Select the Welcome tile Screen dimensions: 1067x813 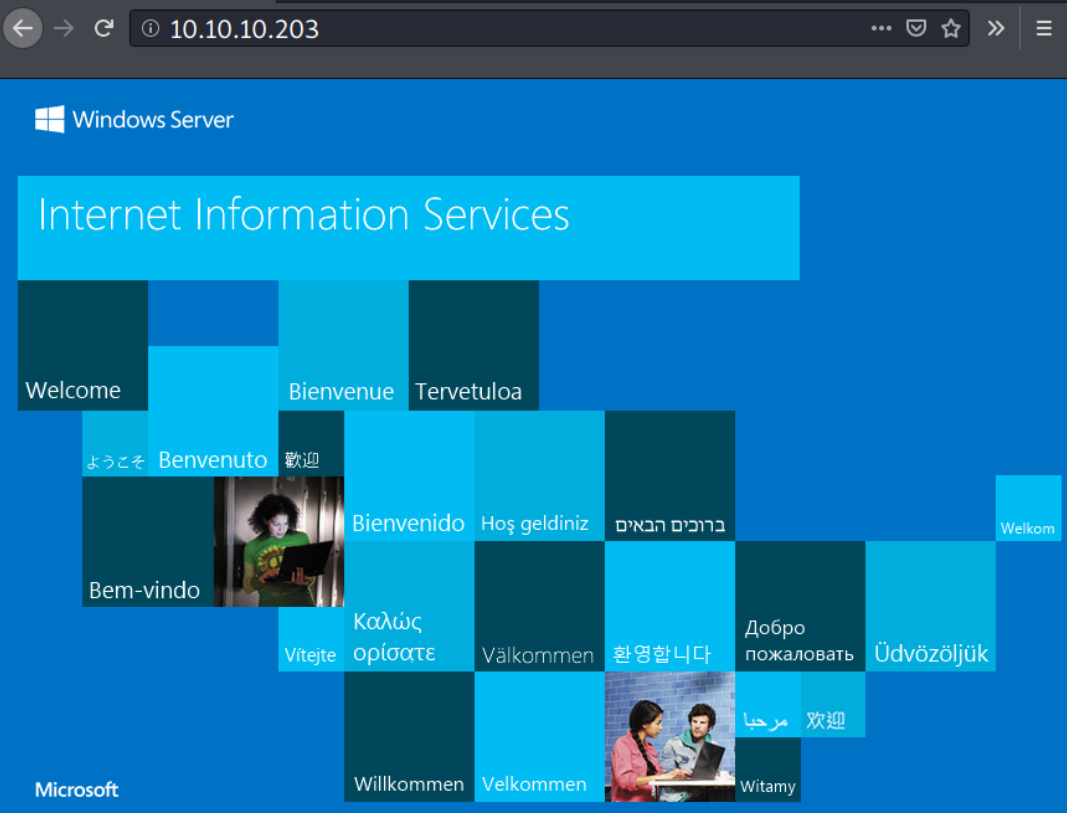click(x=82, y=345)
